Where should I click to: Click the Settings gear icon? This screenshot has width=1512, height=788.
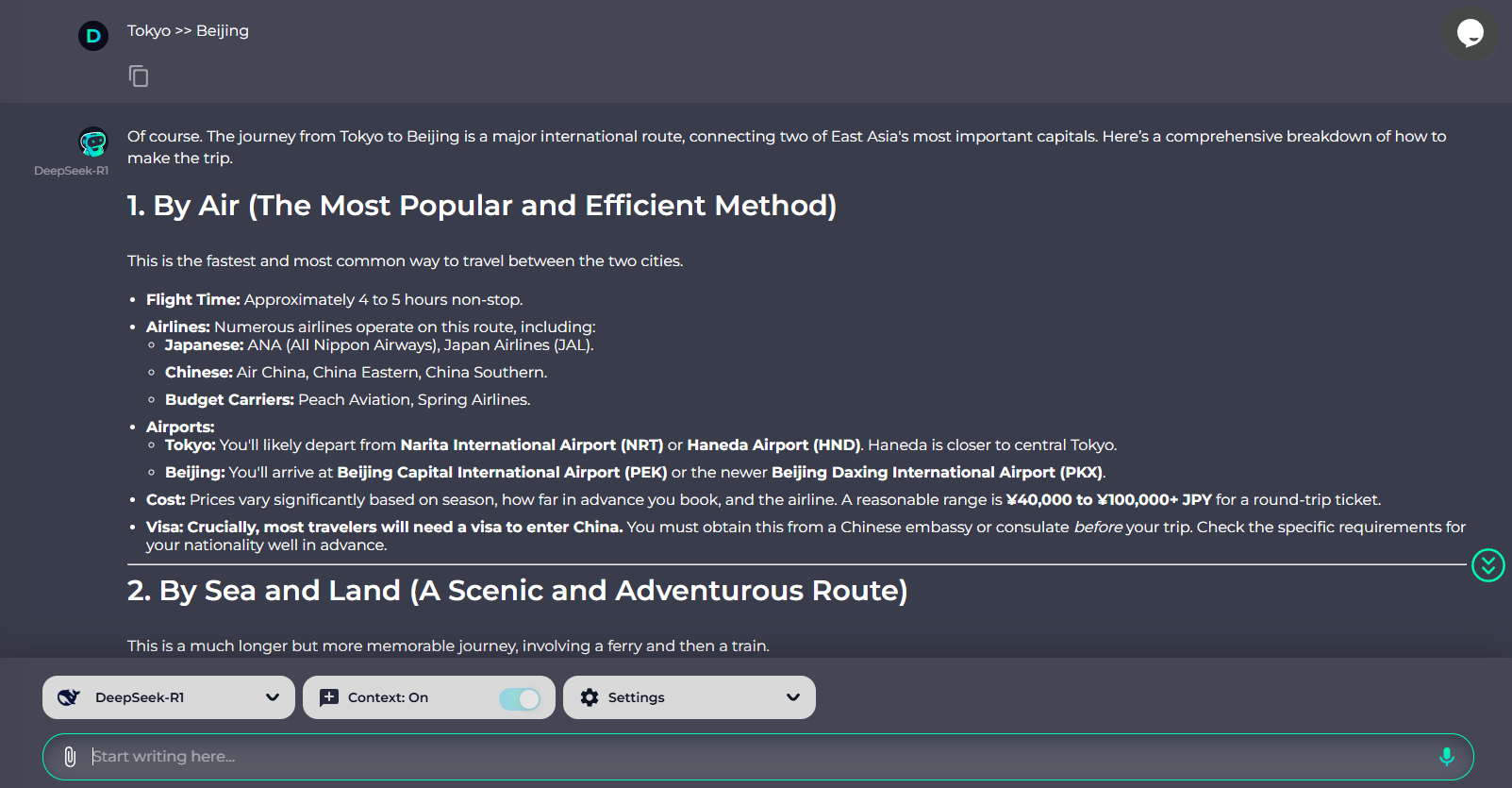click(x=590, y=697)
